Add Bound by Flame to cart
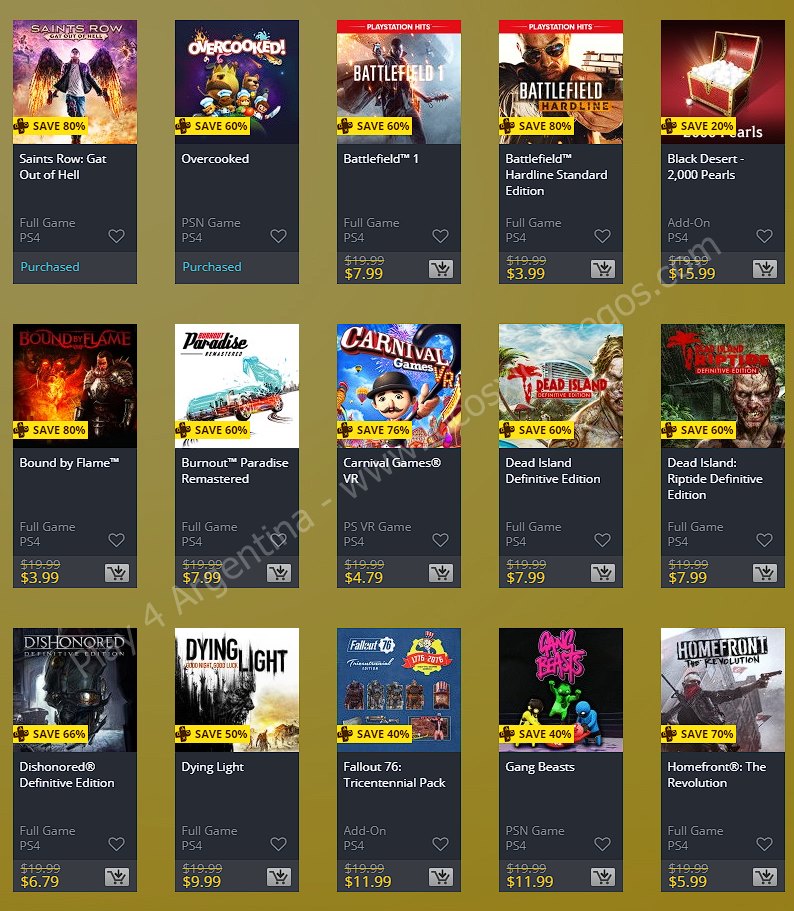The width and height of the screenshot is (794, 911). [117, 573]
